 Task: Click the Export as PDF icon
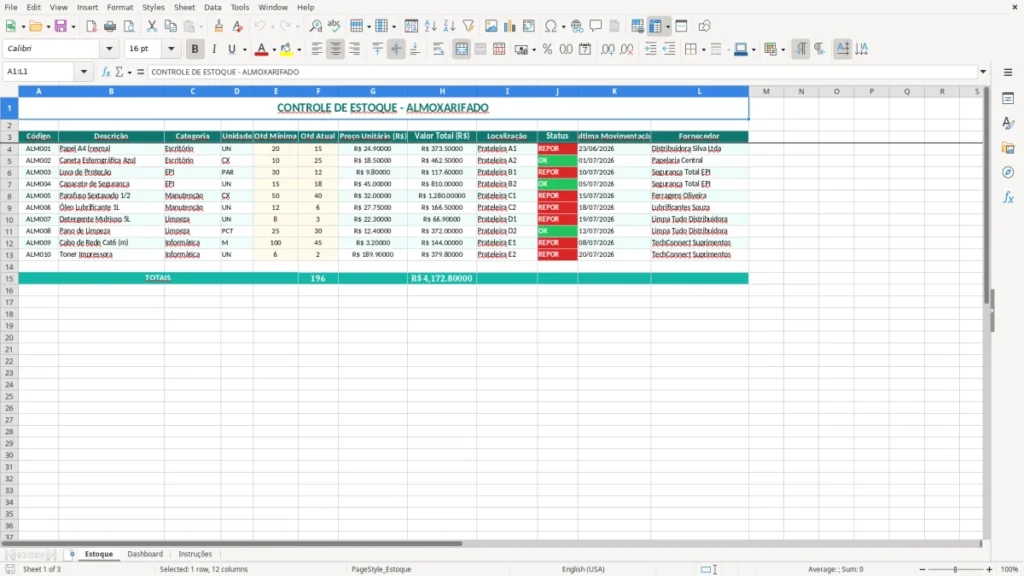(x=91, y=26)
